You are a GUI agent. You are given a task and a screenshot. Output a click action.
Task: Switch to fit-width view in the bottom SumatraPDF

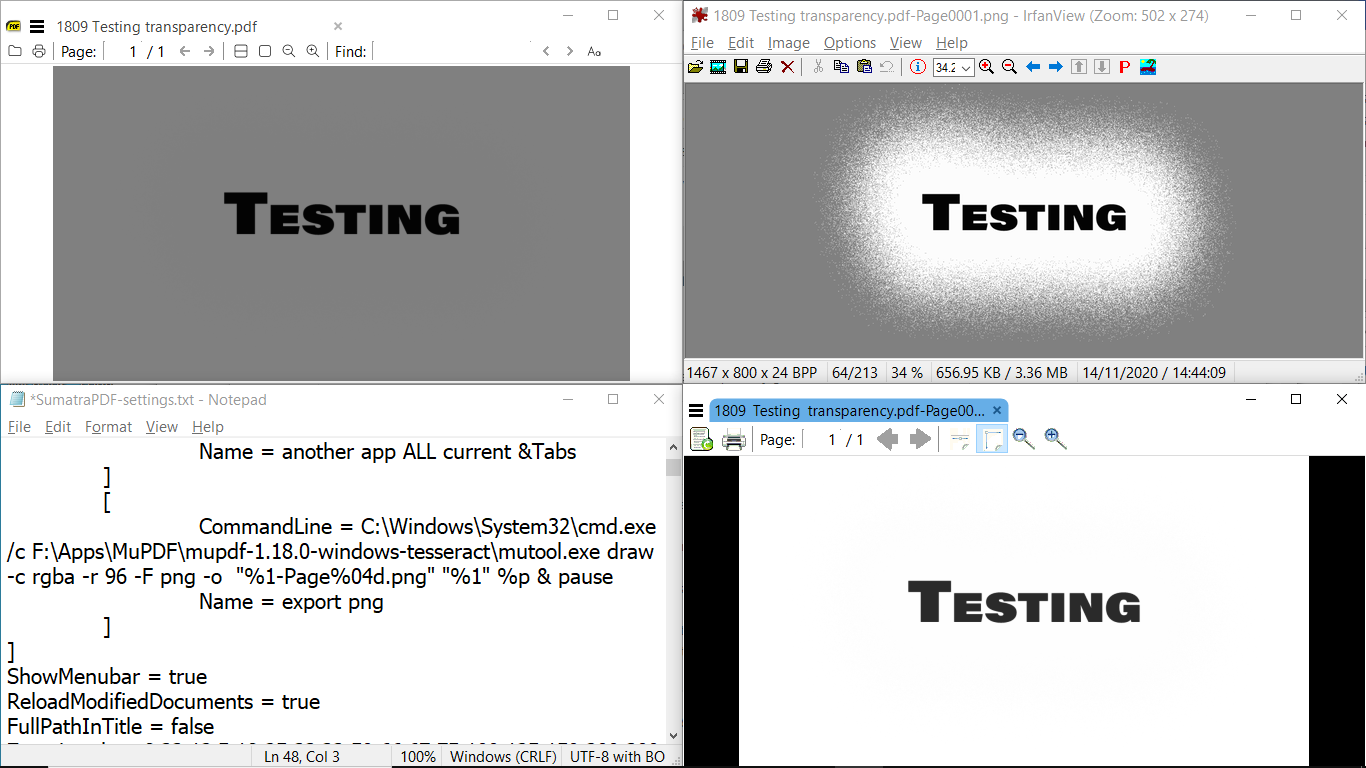(959, 439)
